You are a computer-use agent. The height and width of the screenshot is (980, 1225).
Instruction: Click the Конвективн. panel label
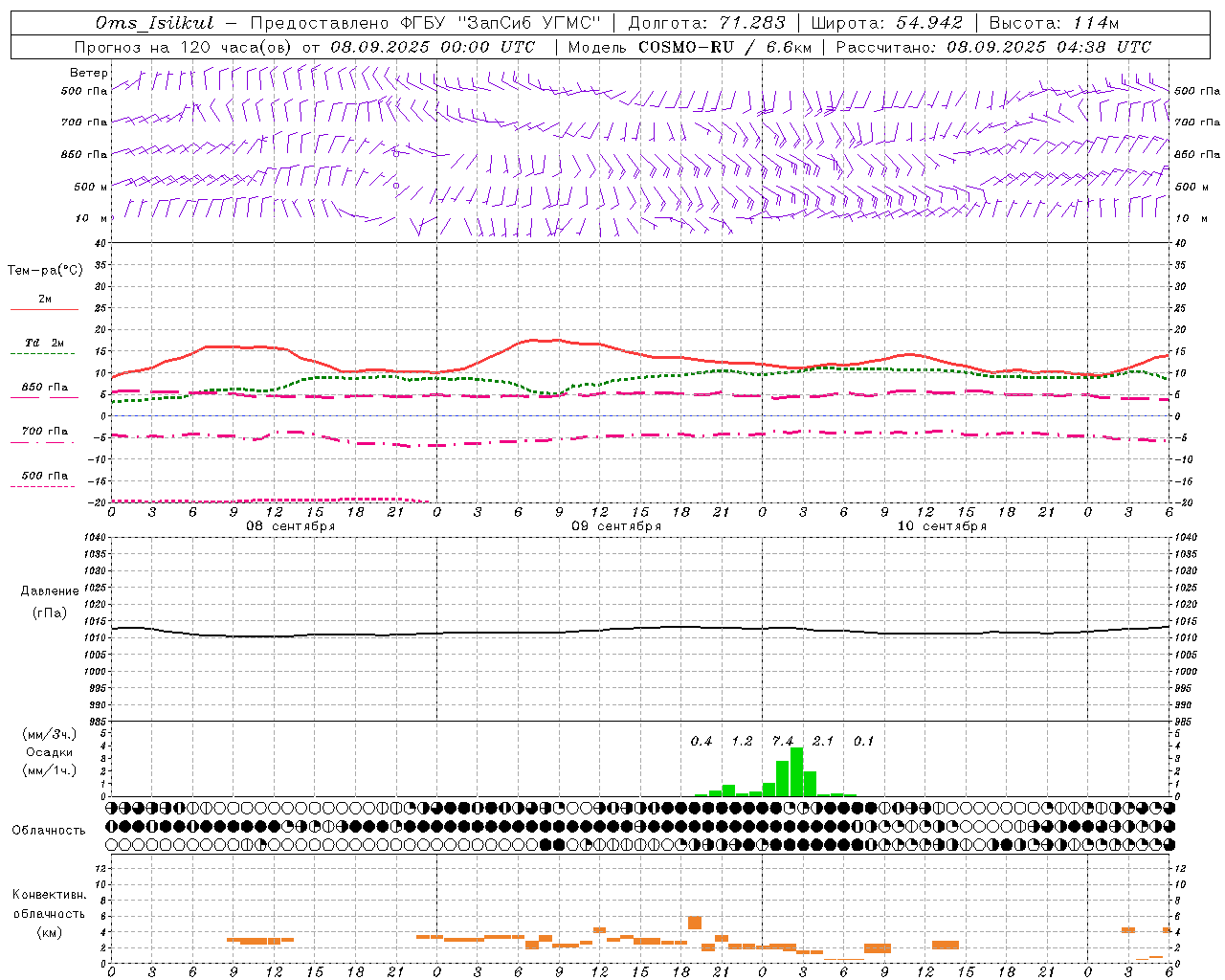[x=50, y=895]
